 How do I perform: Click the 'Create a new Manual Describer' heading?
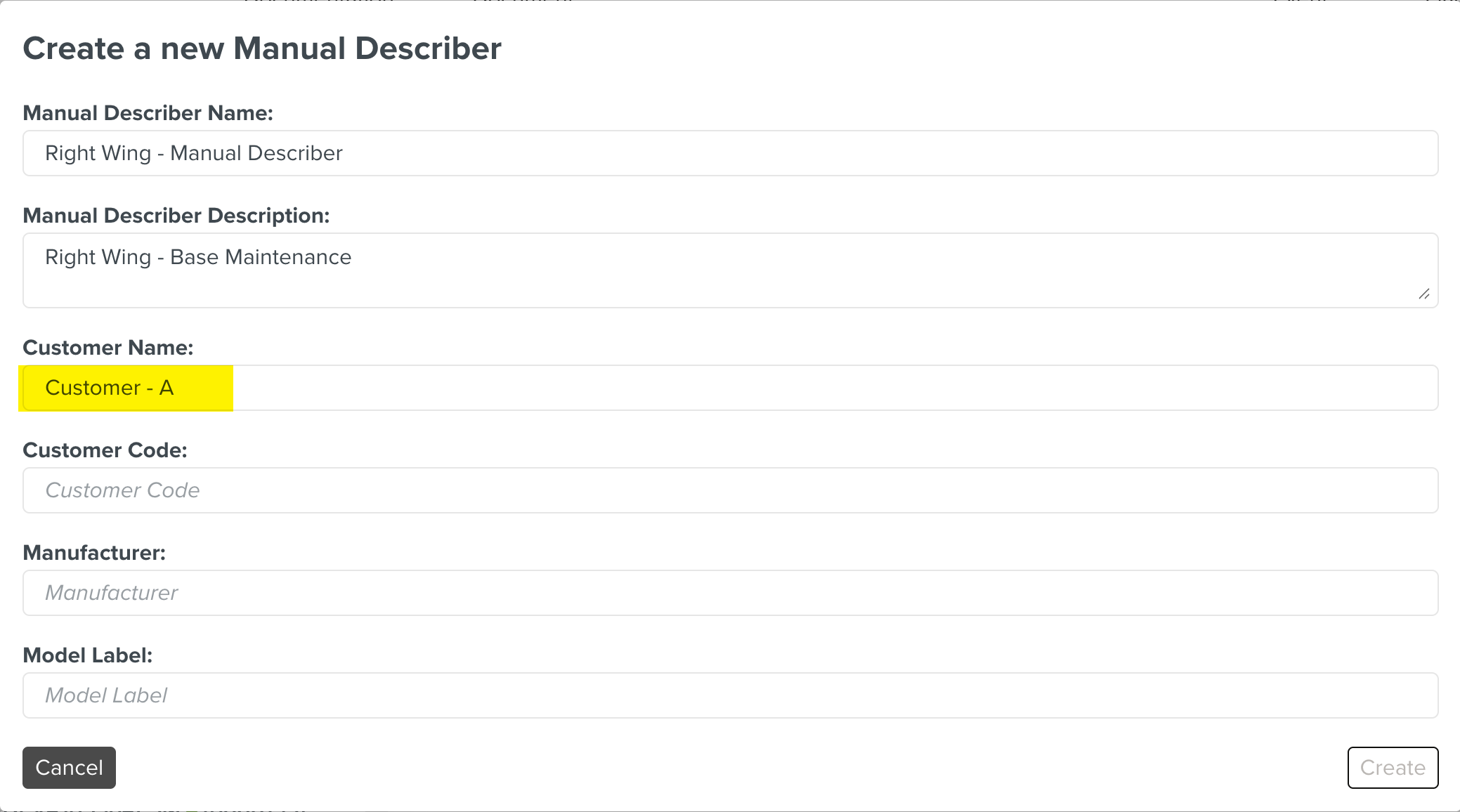[262, 48]
